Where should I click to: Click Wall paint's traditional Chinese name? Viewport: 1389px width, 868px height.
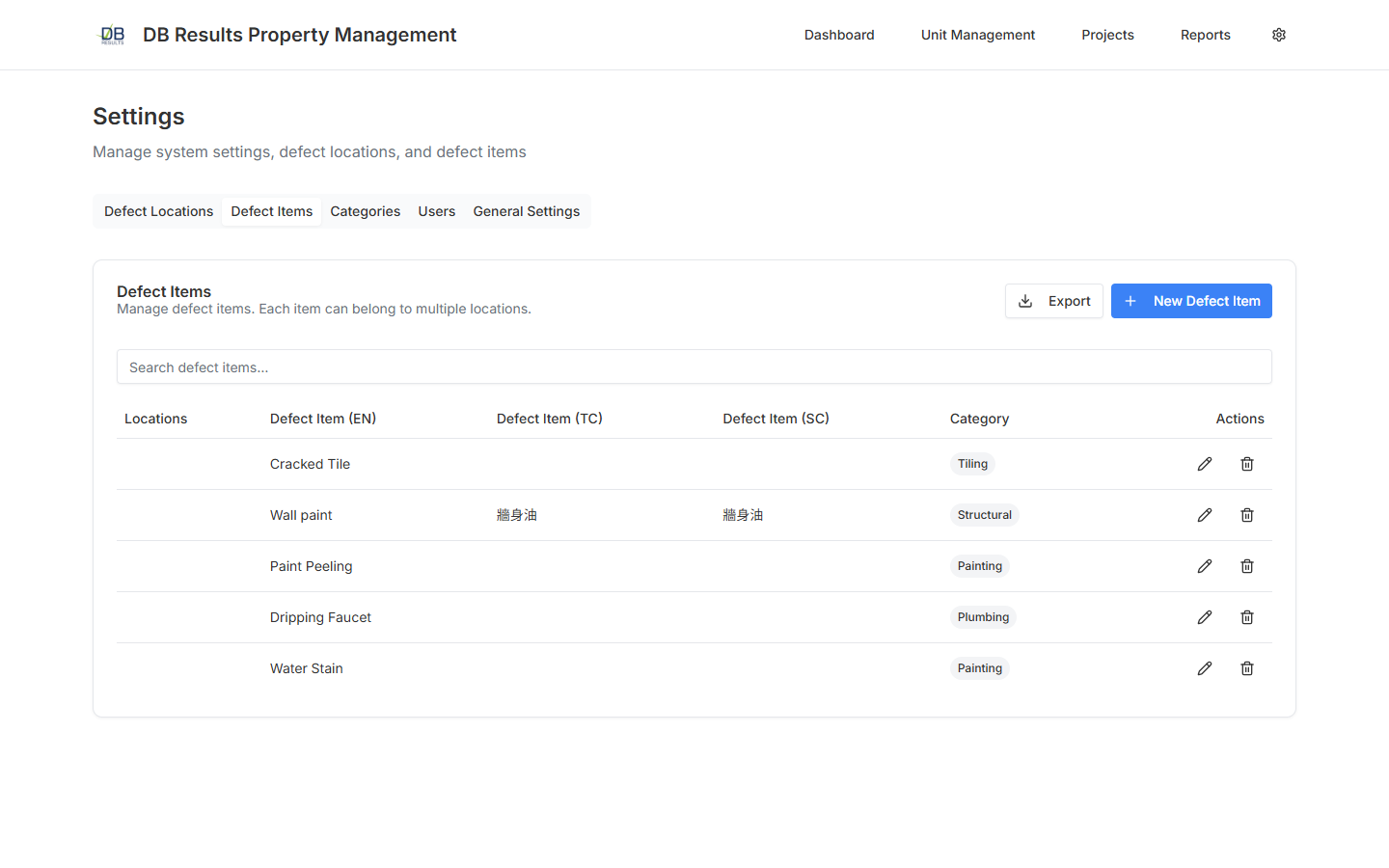point(517,515)
